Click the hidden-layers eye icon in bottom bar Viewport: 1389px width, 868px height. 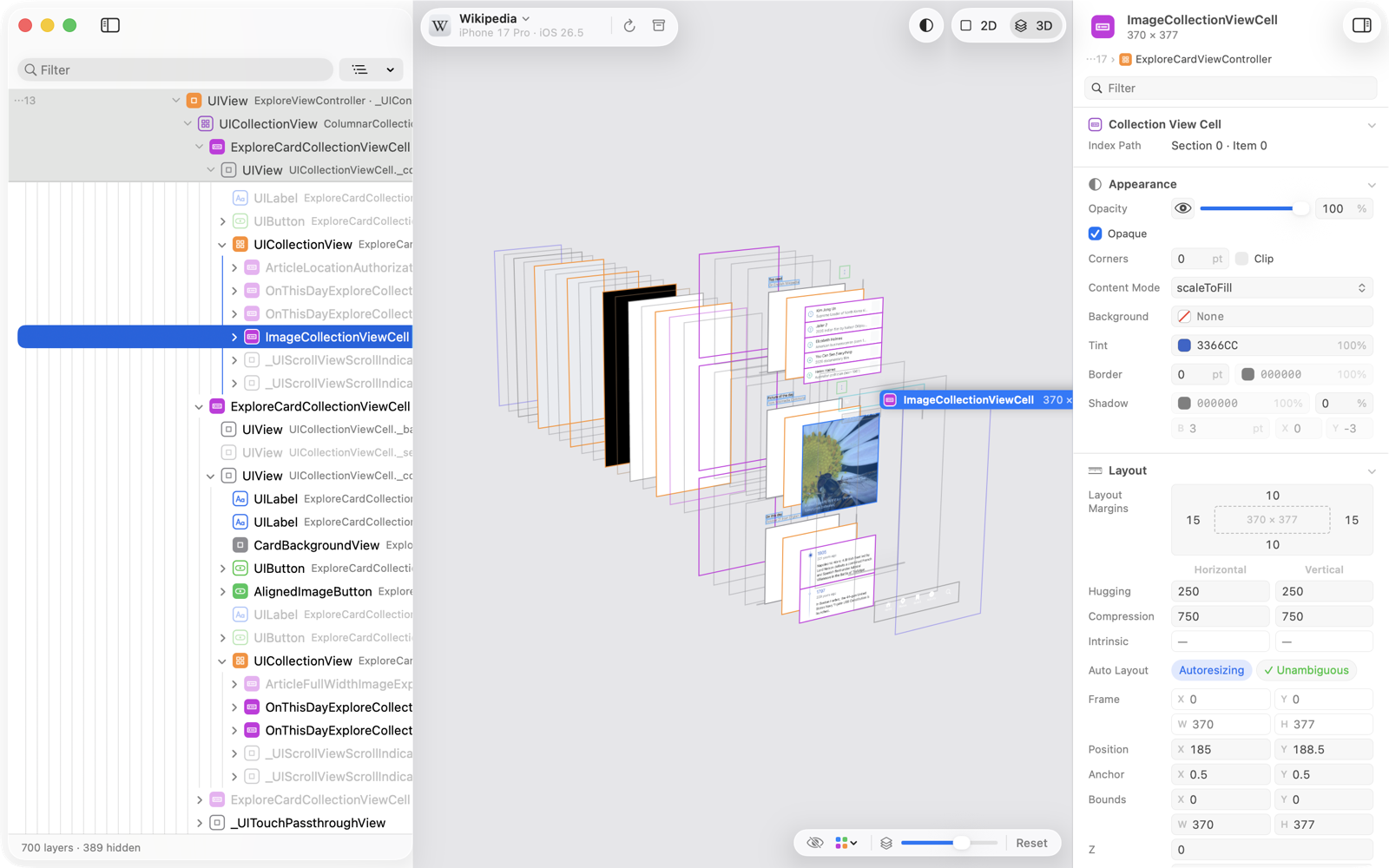click(x=814, y=843)
